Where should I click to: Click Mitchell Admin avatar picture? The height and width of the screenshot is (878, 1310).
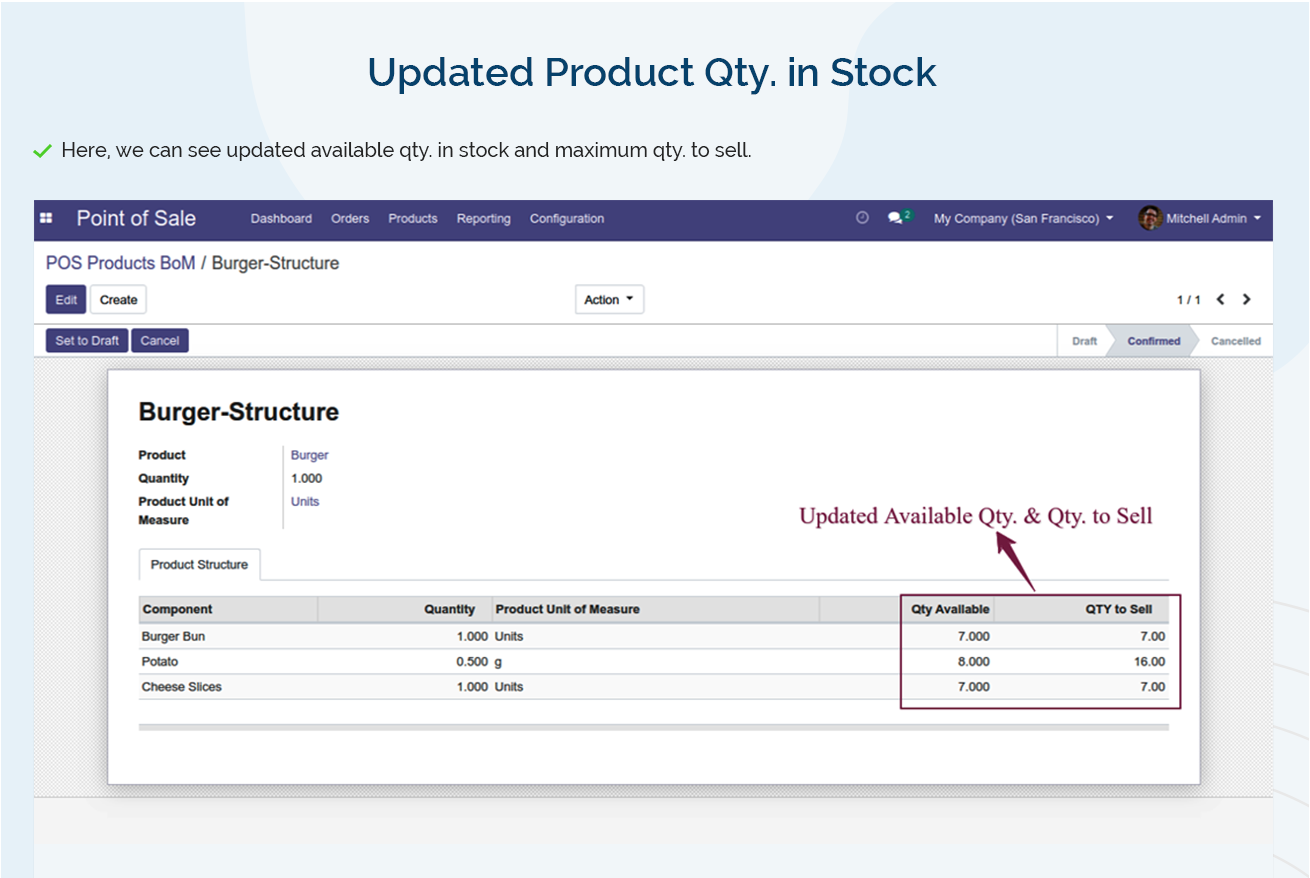point(1150,218)
